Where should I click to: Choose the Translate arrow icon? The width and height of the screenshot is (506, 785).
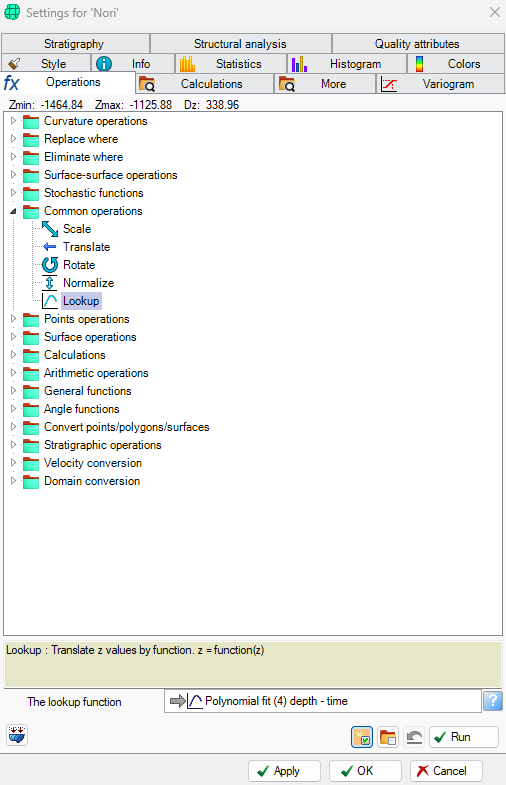click(50, 247)
